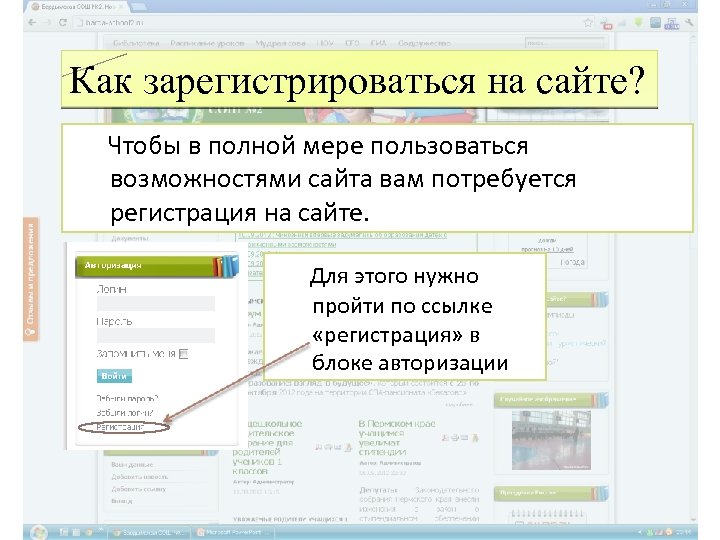Select the Бардымская СОШ №2 browser tab
Viewport: 720px width, 540px height.
click(79, 7)
